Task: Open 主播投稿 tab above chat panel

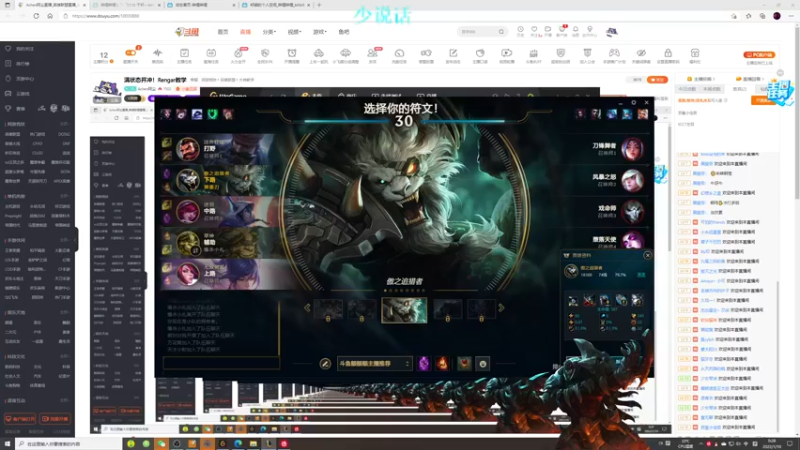Action: click(x=702, y=79)
